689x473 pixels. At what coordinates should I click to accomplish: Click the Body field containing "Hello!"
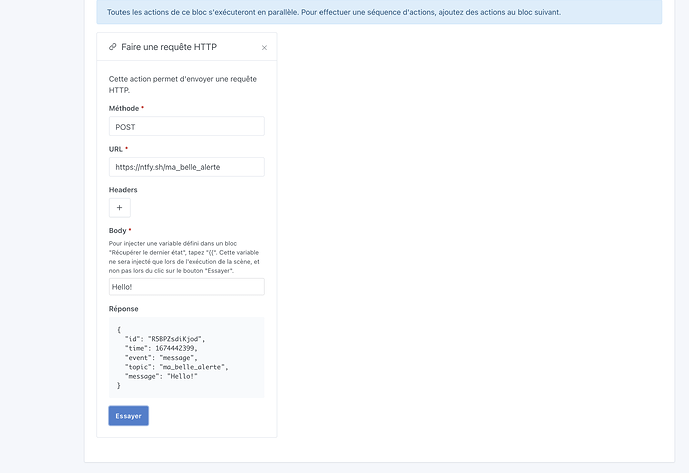186,287
